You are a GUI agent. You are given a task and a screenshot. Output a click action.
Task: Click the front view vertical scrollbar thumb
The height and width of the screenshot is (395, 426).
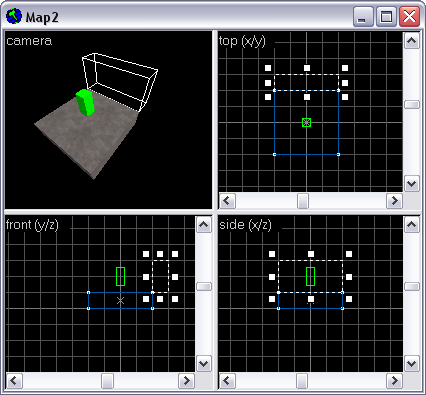point(204,286)
